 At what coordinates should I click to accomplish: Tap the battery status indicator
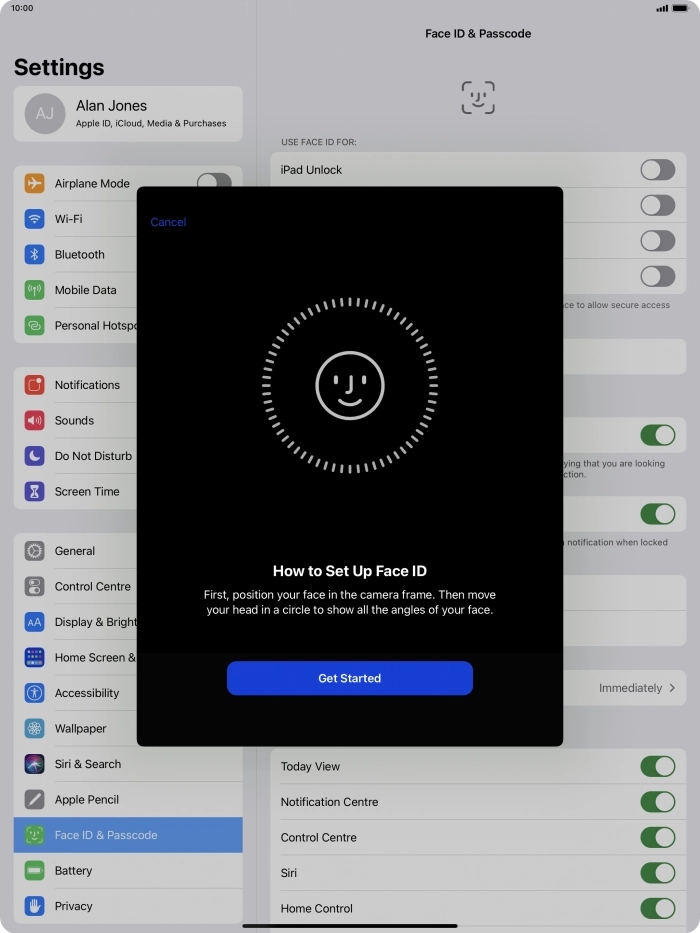(x=680, y=8)
